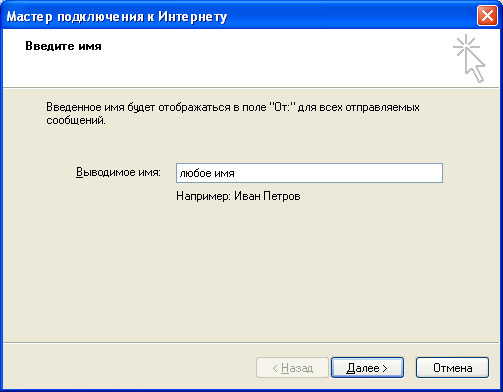Click the quoted "От:" text in description
503x392 pixels.
coord(282,107)
